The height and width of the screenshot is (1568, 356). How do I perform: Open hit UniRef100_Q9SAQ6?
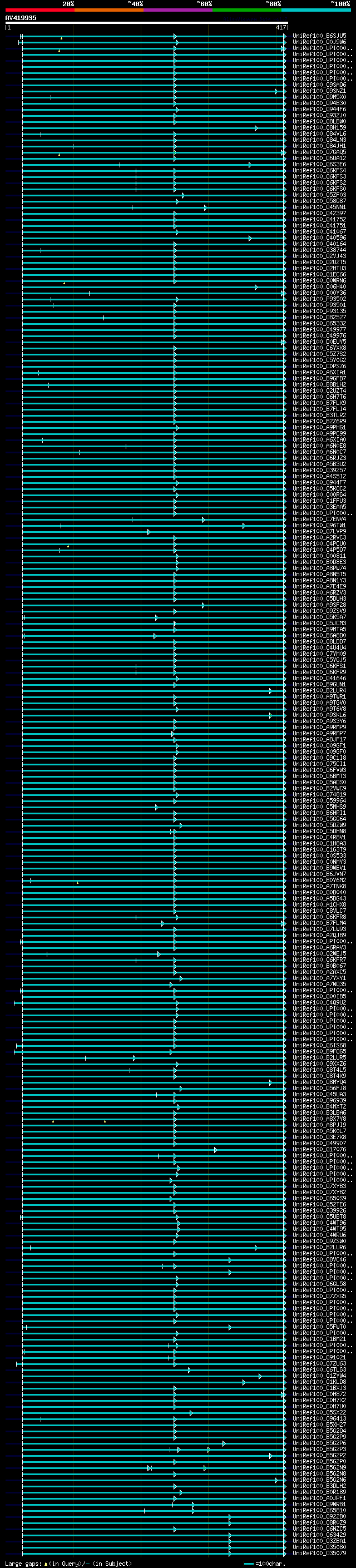click(319, 85)
